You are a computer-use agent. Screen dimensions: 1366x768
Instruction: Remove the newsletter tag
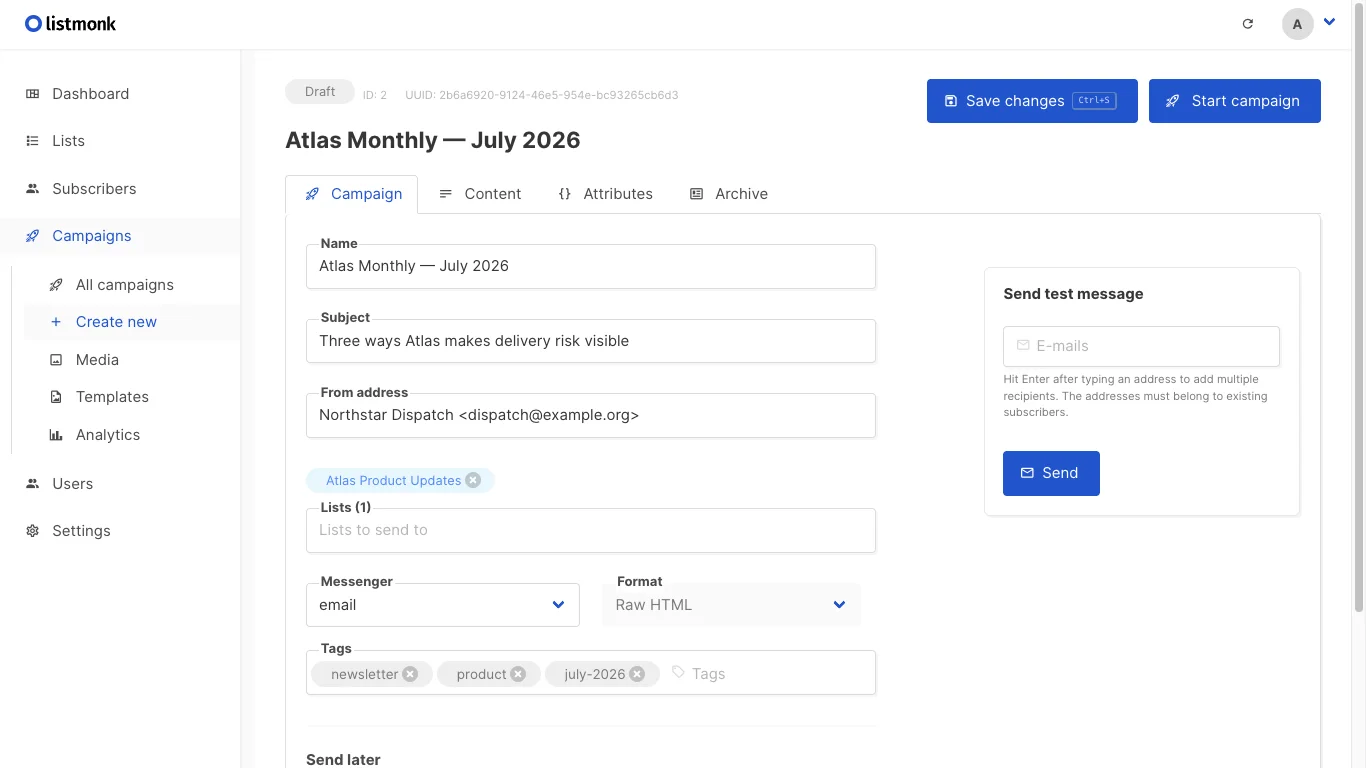click(x=410, y=674)
